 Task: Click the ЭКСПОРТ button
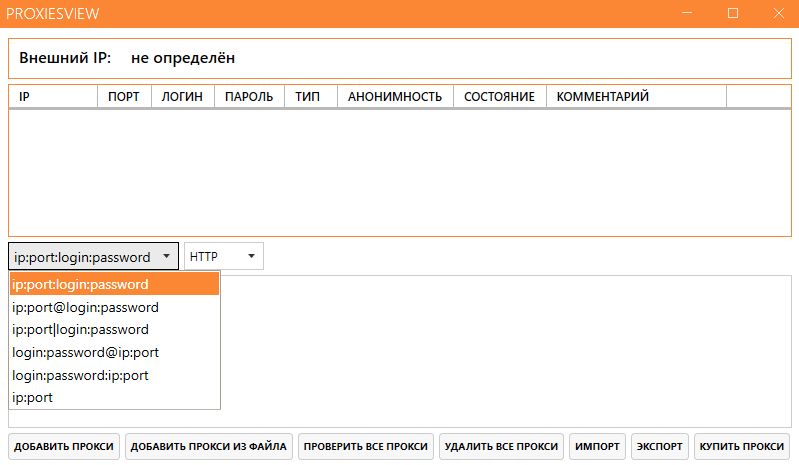[659, 447]
